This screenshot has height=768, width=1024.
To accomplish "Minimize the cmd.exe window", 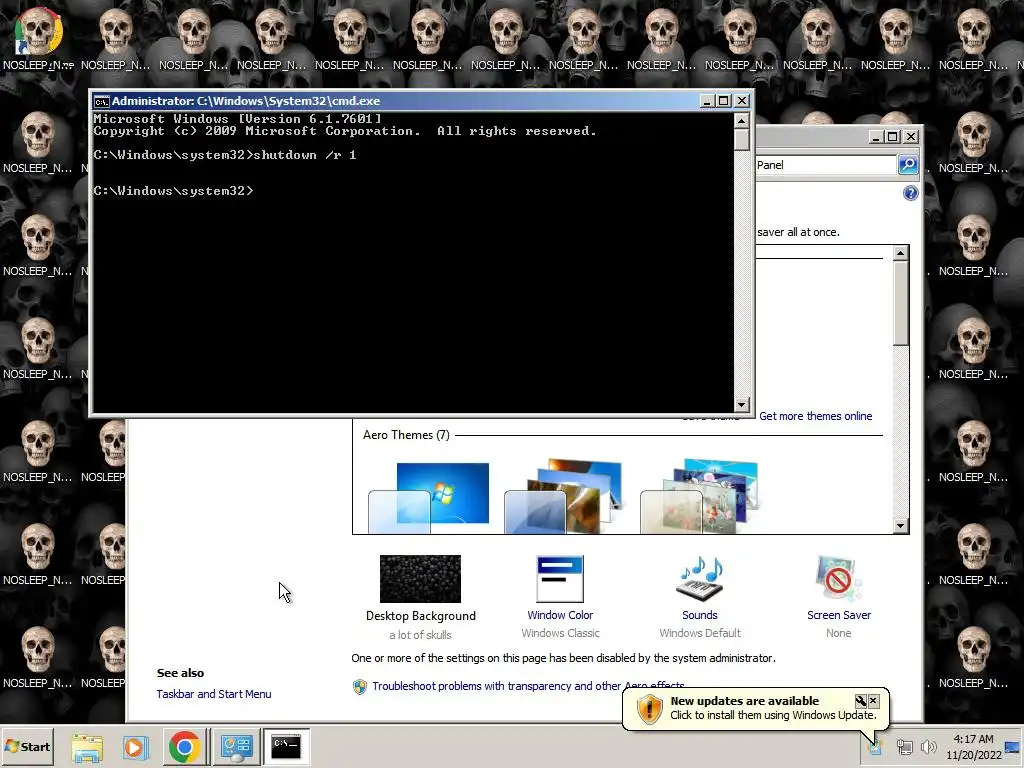I will [x=707, y=101].
